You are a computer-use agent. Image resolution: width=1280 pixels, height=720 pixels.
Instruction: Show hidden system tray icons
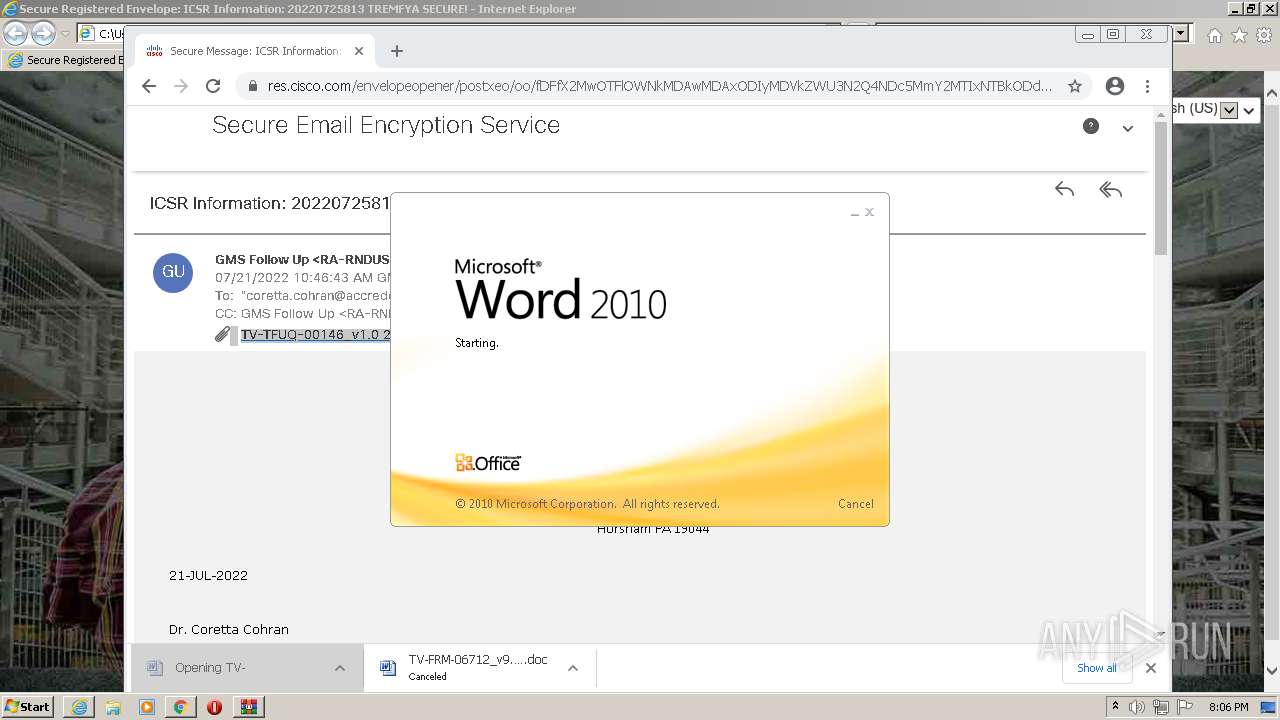click(1115, 707)
